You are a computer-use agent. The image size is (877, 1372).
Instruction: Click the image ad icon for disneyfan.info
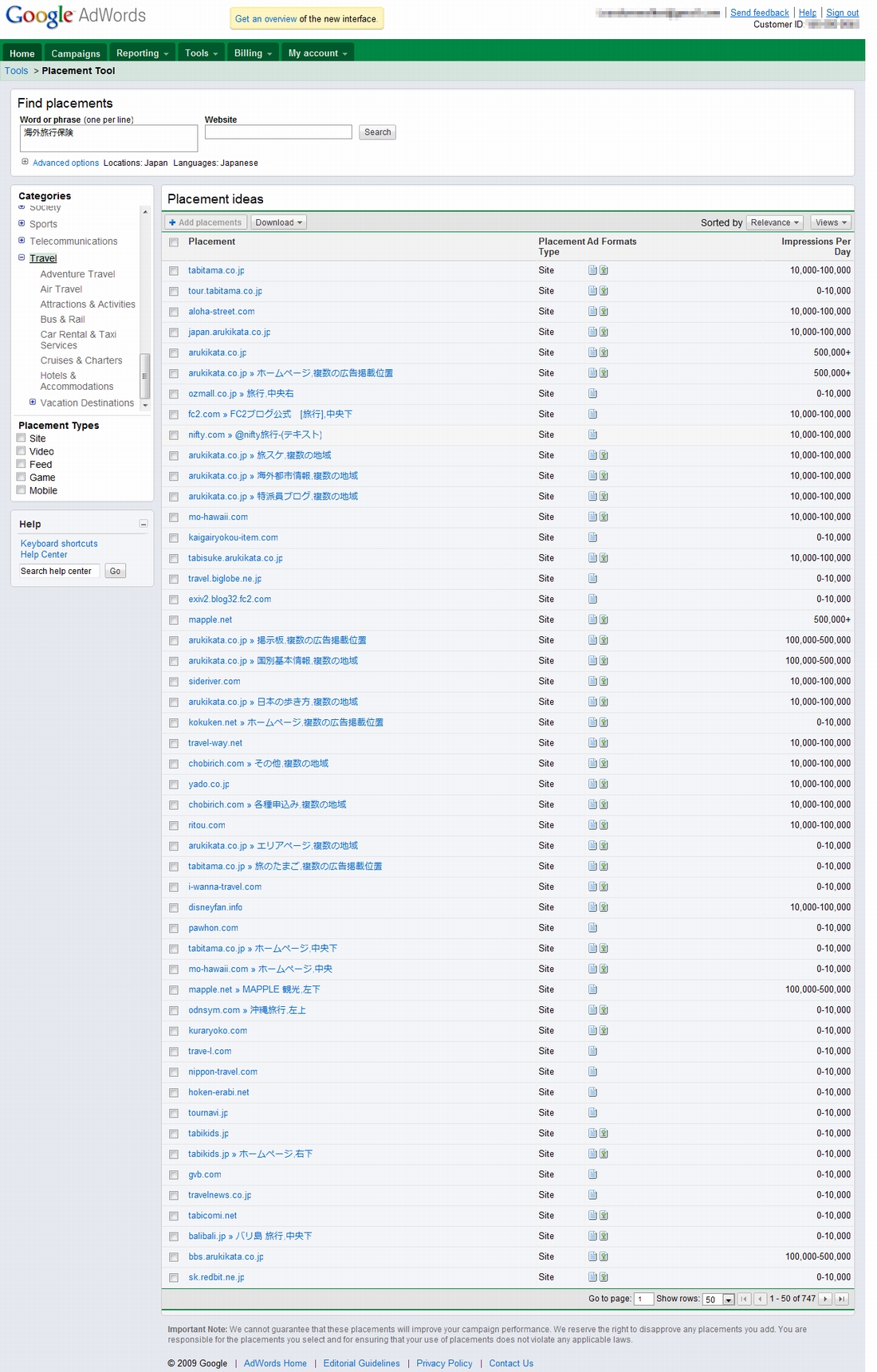604,907
